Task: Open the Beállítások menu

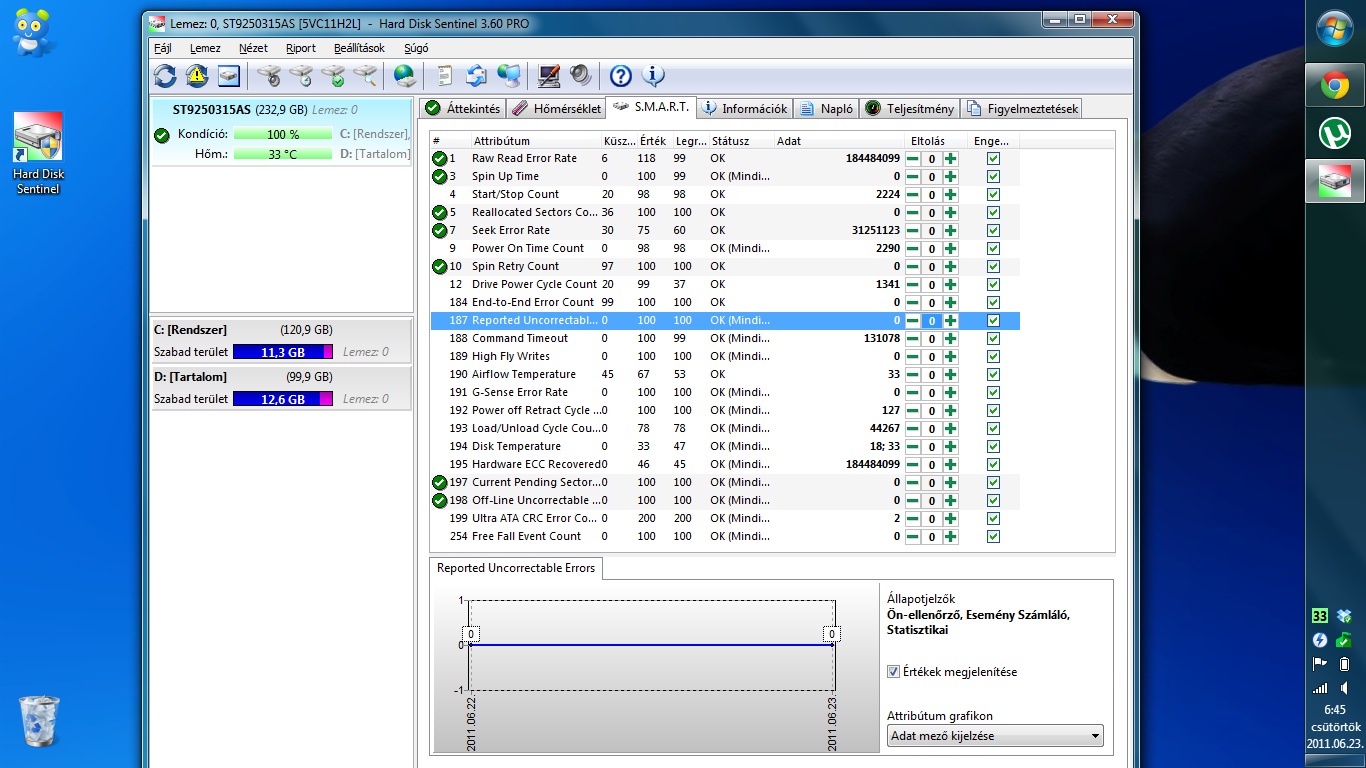Action: point(359,48)
